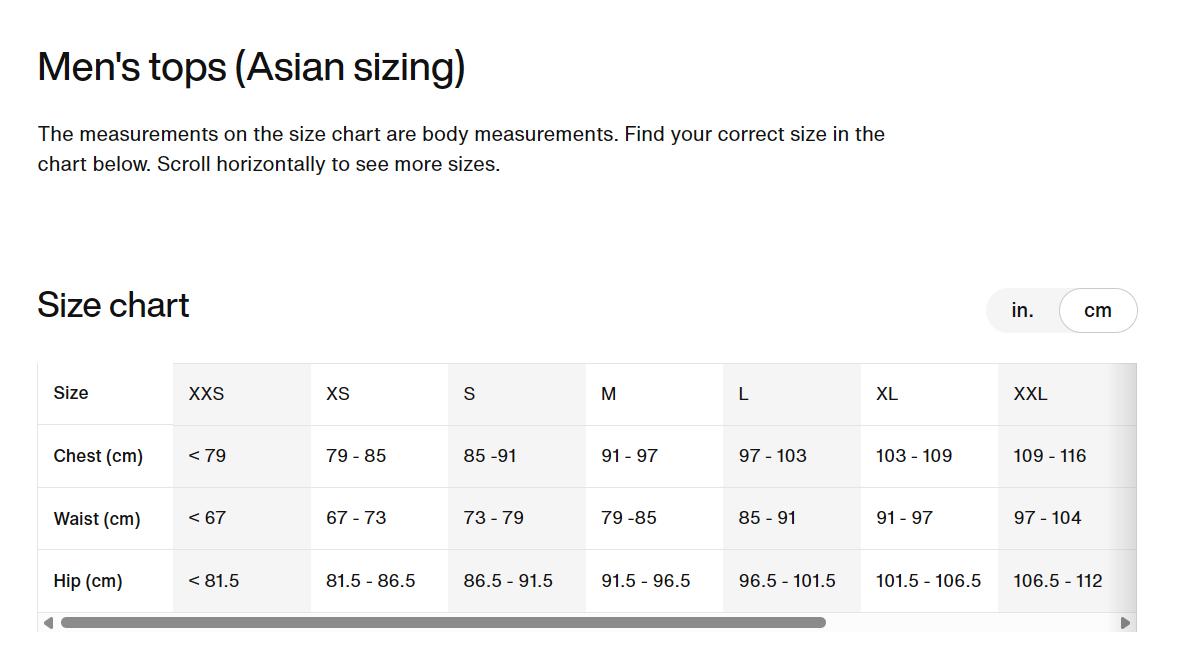Click the Size chart heading

pyautogui.click(x=113, y=305)
